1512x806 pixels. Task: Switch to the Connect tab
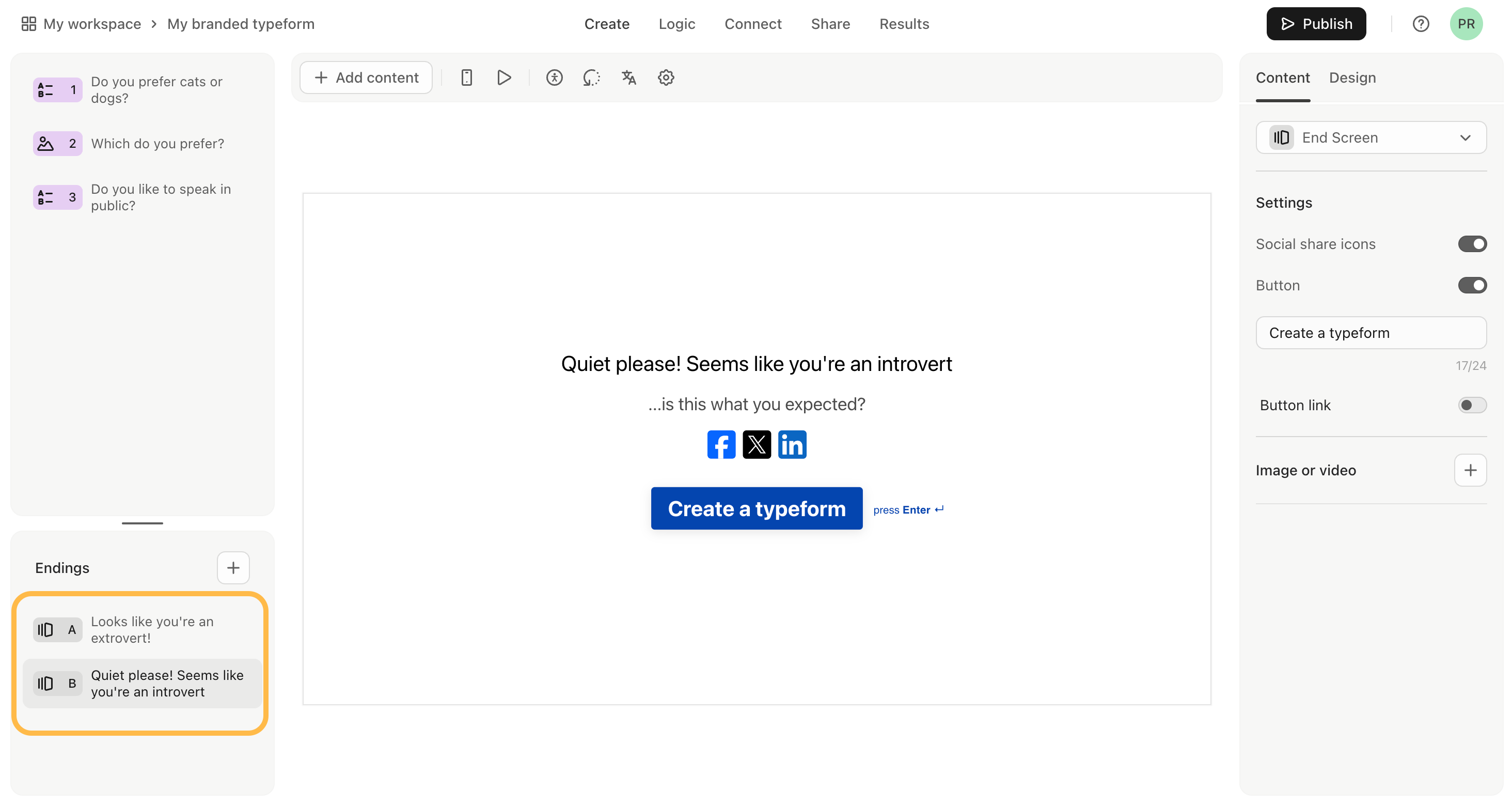[752, 24]
